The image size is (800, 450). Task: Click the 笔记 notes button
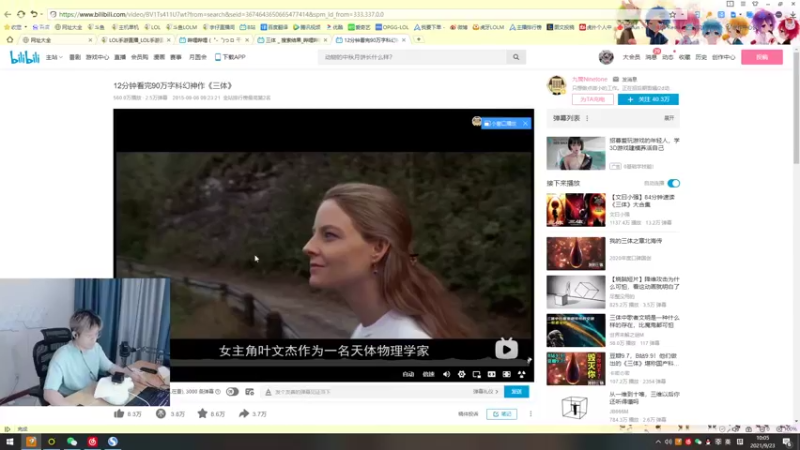502,414
